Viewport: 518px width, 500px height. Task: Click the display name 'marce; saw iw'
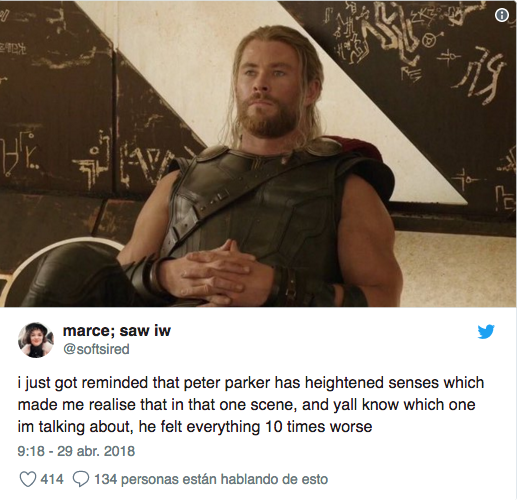pos(117,331)
